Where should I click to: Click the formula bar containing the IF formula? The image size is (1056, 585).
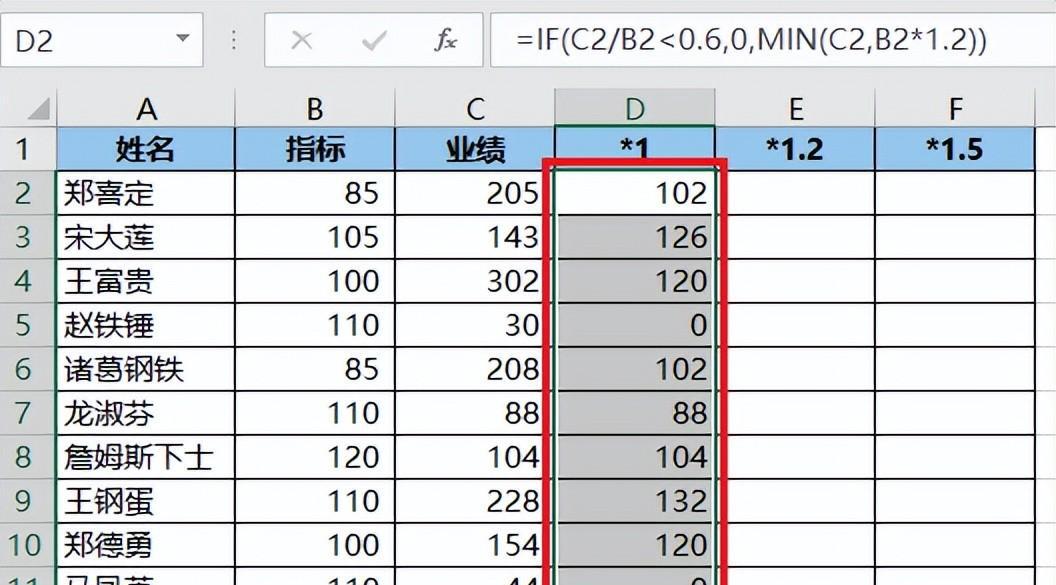[773, 40]
